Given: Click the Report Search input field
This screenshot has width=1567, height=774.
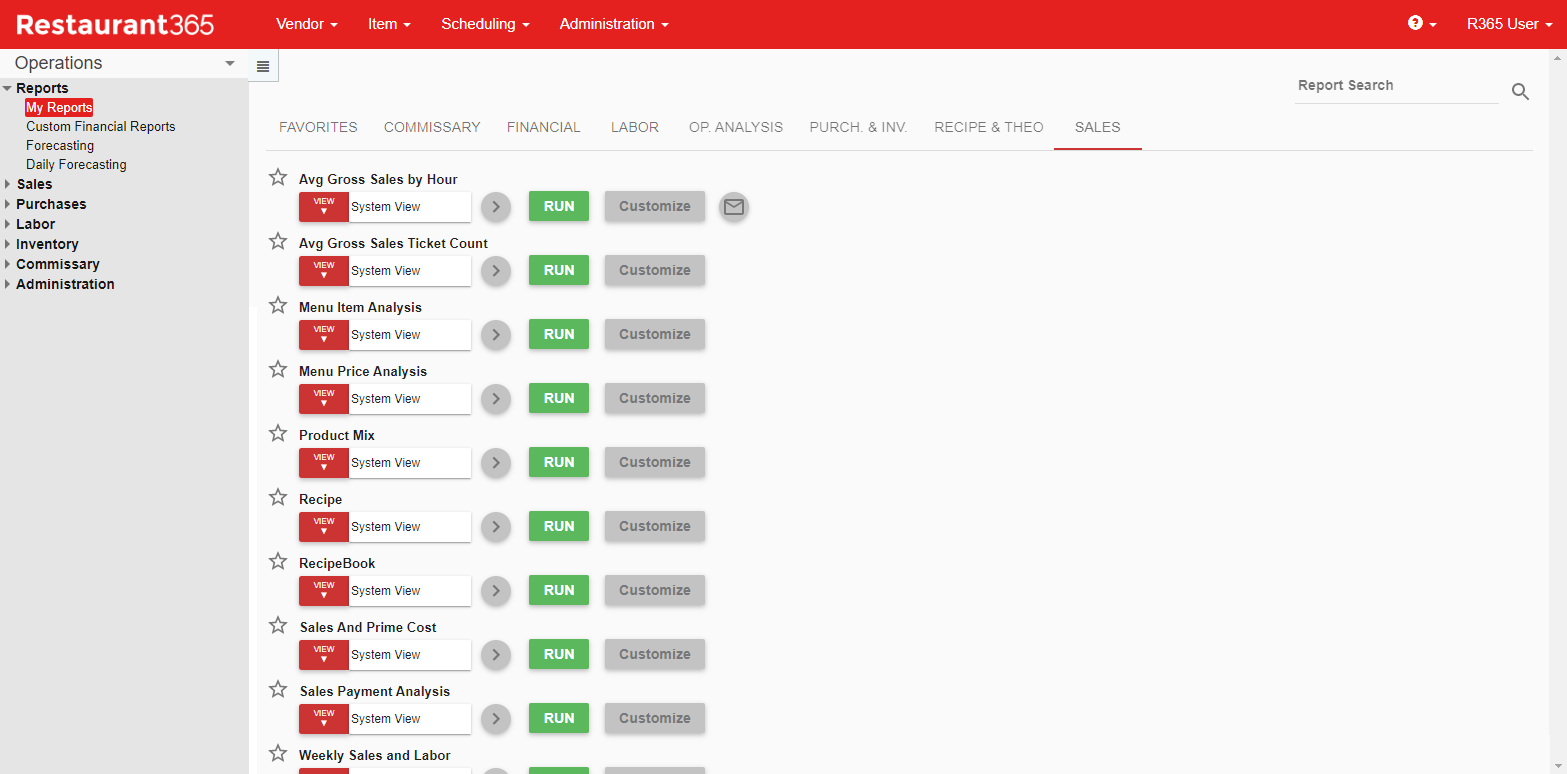Looking at the screenshot, I should pos(1396,86).
